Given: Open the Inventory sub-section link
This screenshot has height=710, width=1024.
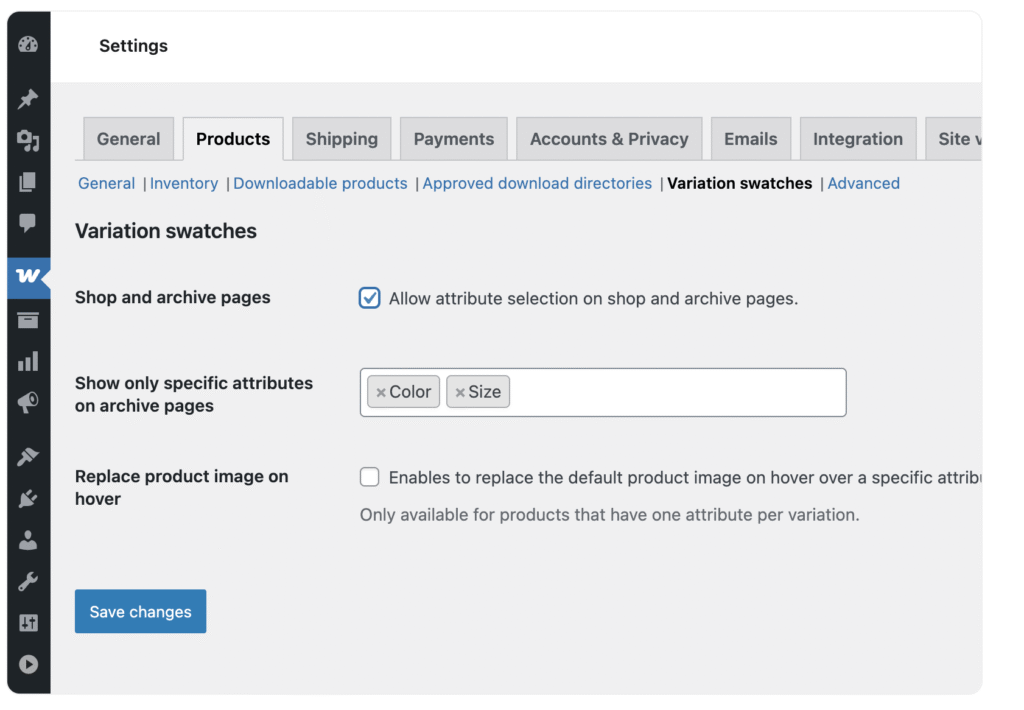Looking at the screenshot, I should [x=184, y=183].
